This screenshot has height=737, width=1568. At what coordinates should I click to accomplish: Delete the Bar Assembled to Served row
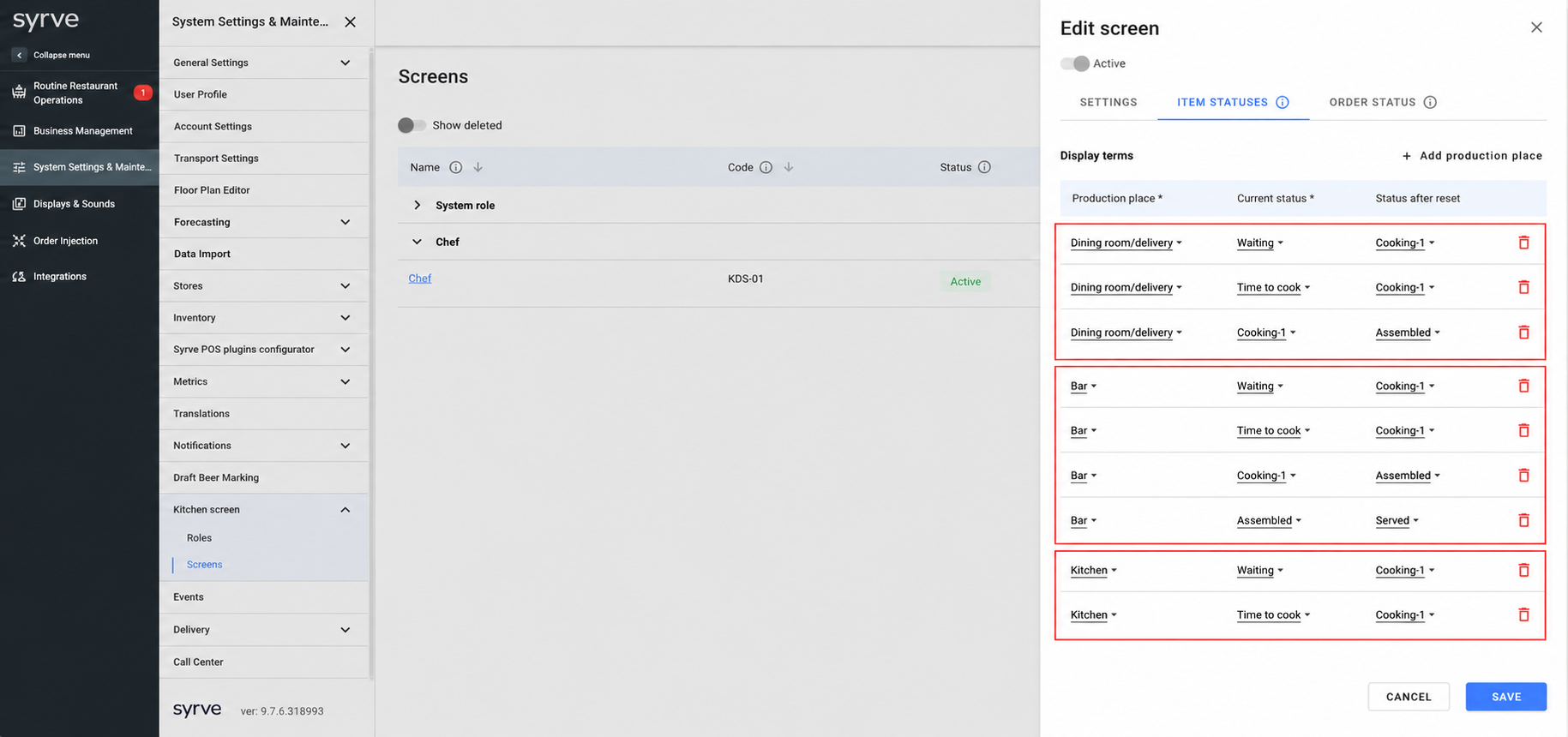tap(1523, 520)
